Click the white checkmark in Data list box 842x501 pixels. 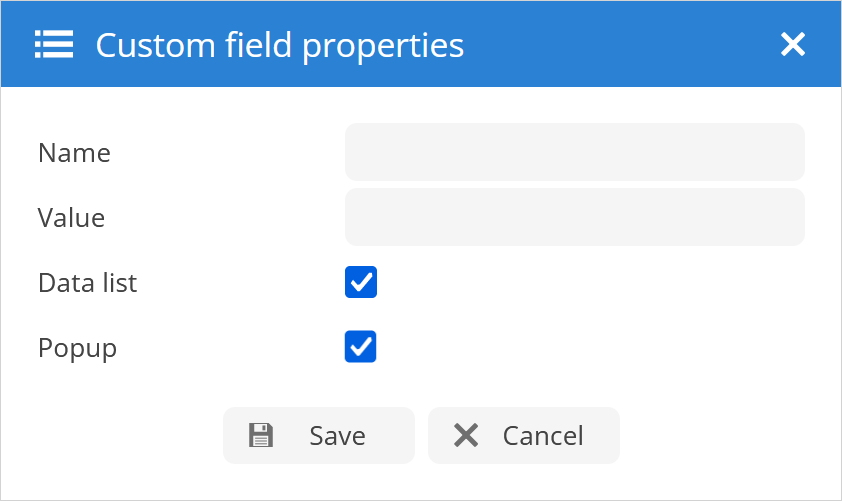point(361,283)
